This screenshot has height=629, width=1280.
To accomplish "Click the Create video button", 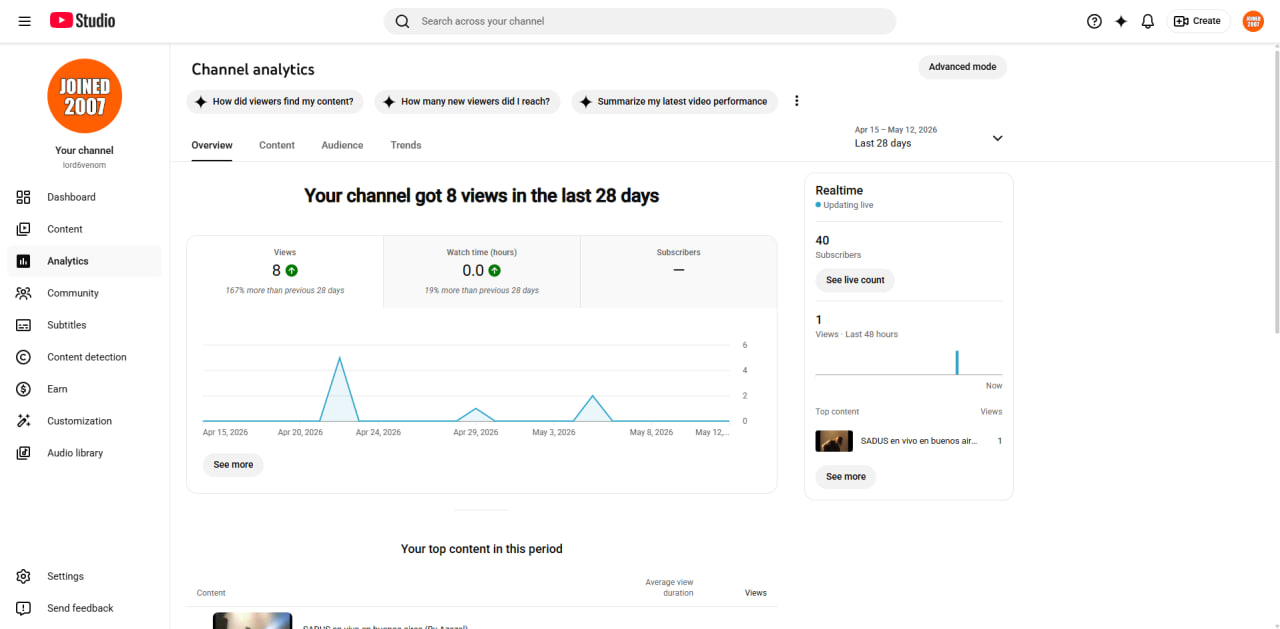I will [1198, 21].
